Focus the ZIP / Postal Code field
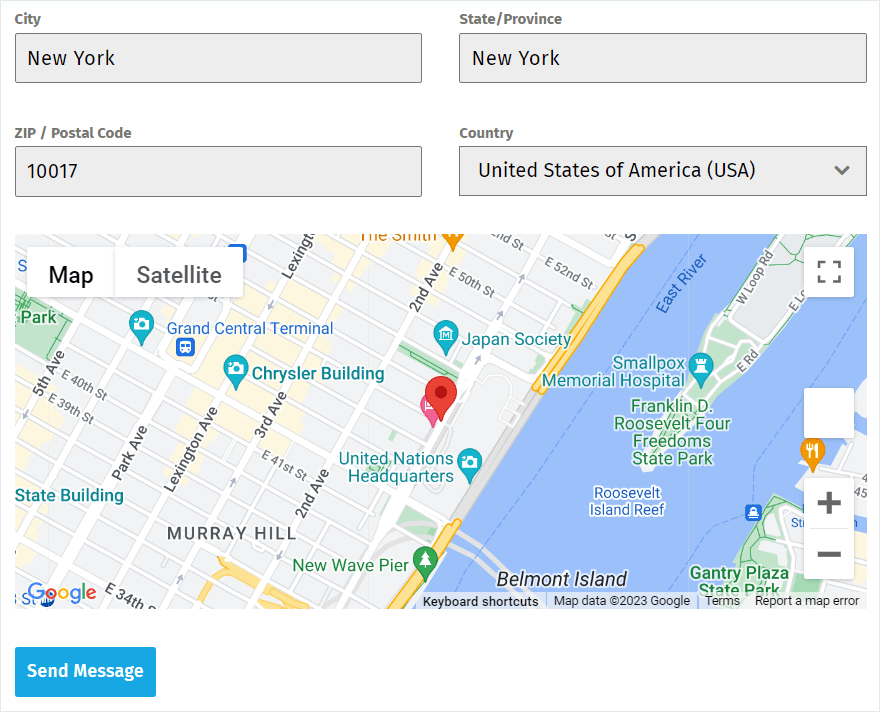 (218, 171)
